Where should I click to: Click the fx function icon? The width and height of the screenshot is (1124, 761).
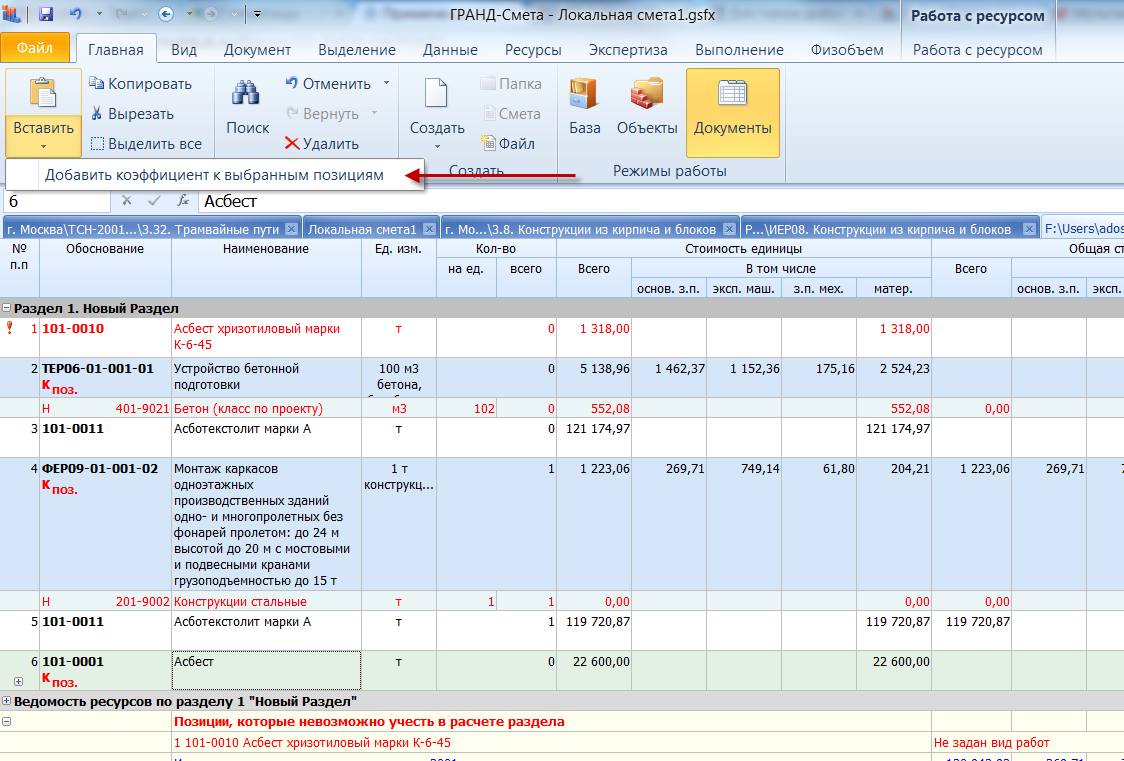(183, 201)
